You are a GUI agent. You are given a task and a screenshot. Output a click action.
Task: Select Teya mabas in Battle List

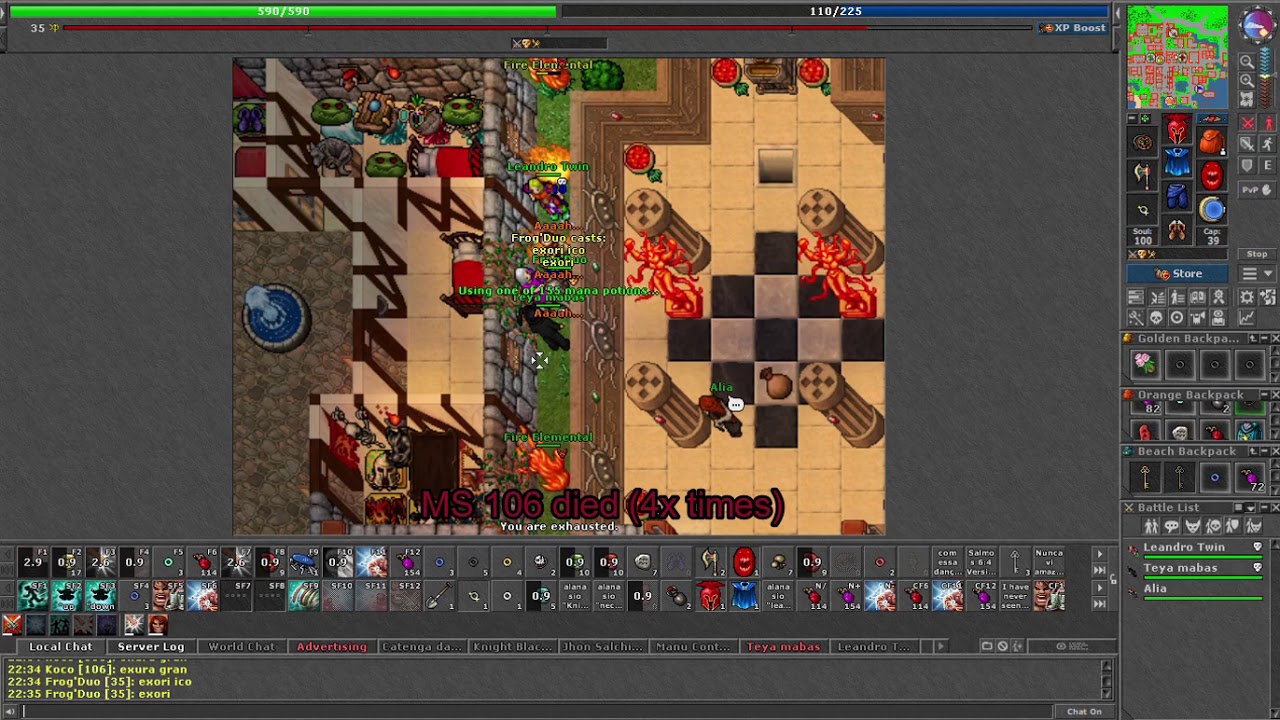click(1194, 569)
